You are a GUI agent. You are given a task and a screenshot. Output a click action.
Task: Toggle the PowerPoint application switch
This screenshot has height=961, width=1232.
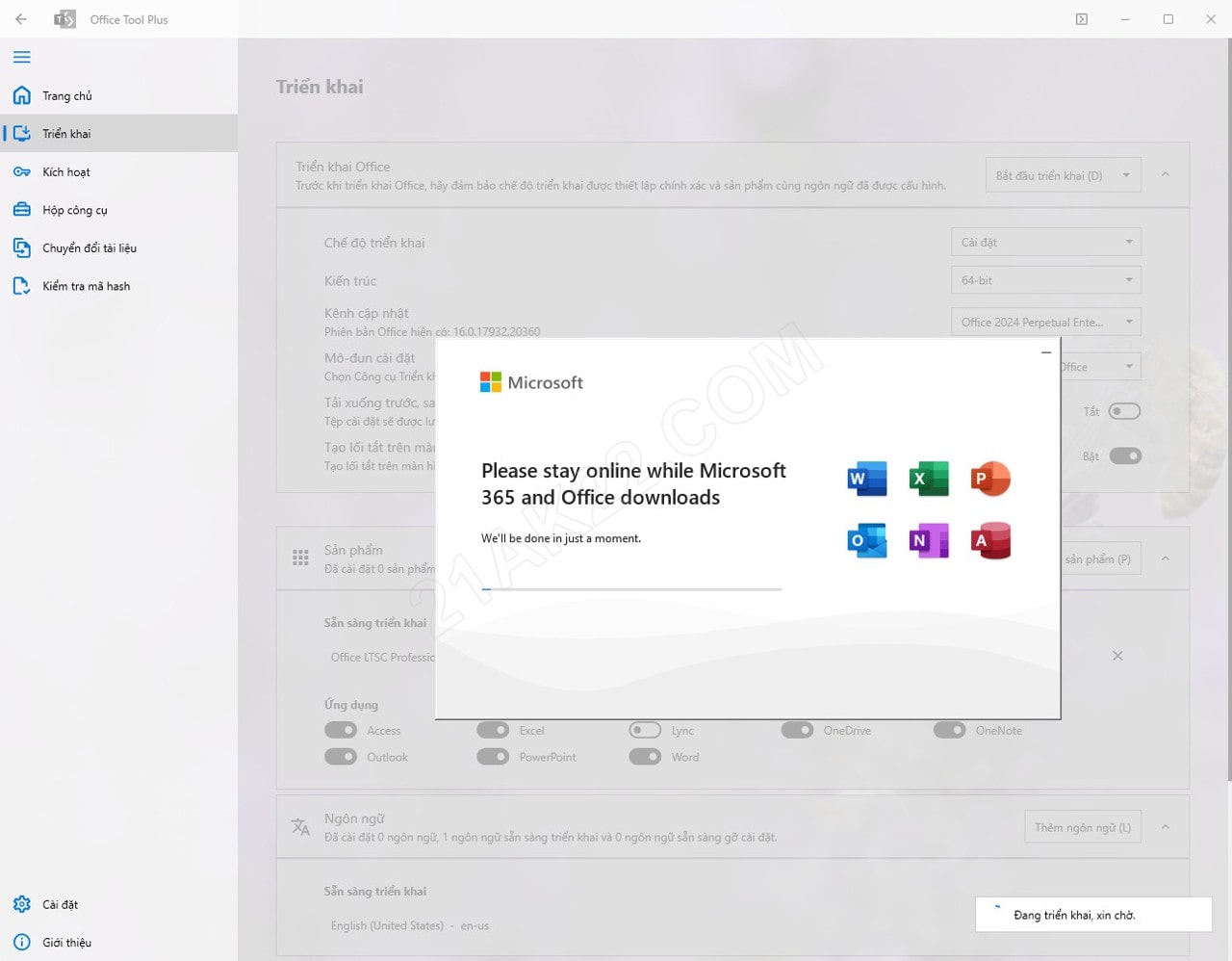[493, 757]
